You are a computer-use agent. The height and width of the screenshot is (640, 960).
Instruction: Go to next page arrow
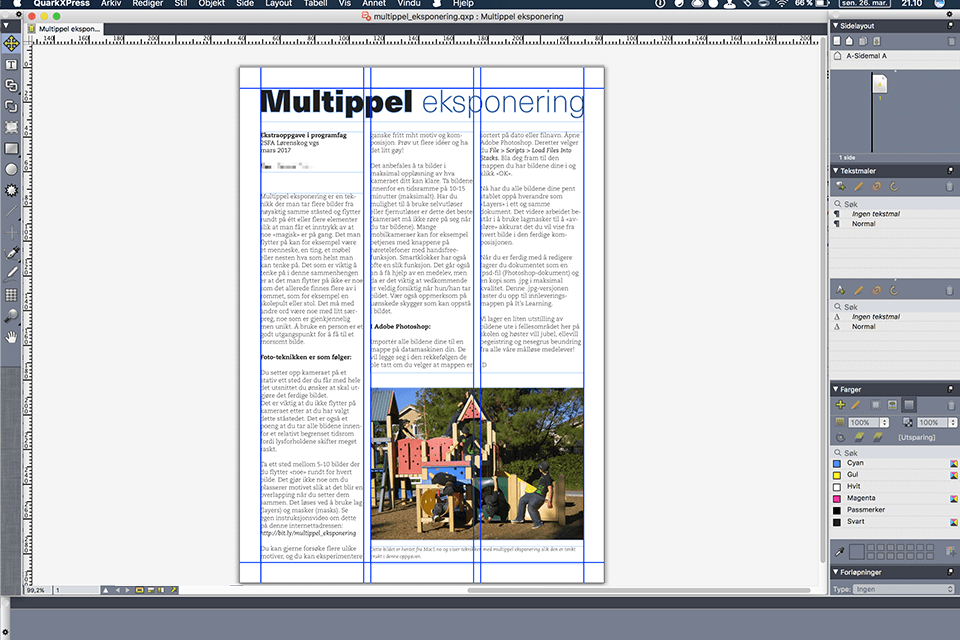127,590
